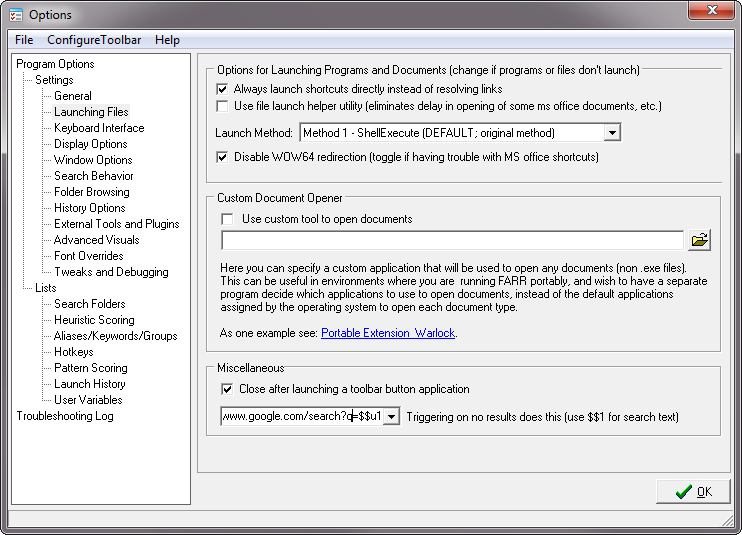Image resolution: width=742 pixels, height=535 pixels.
Task: Enable Use file launch helper utility
Action: (222, 106)
